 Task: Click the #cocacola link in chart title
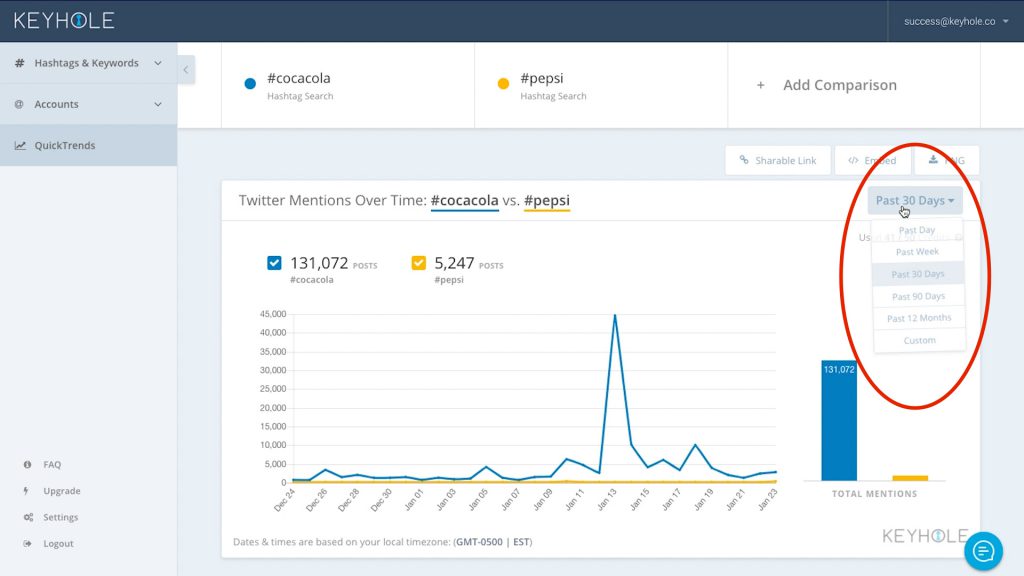point(464,200)
